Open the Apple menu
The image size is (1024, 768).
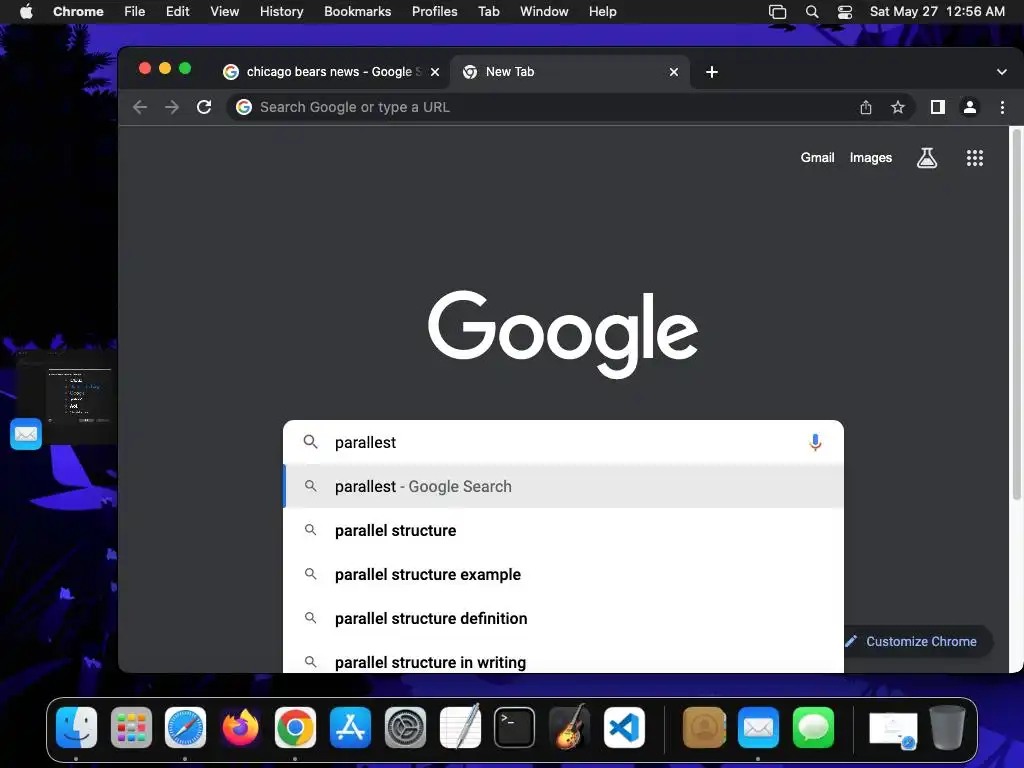pos(26,12)
